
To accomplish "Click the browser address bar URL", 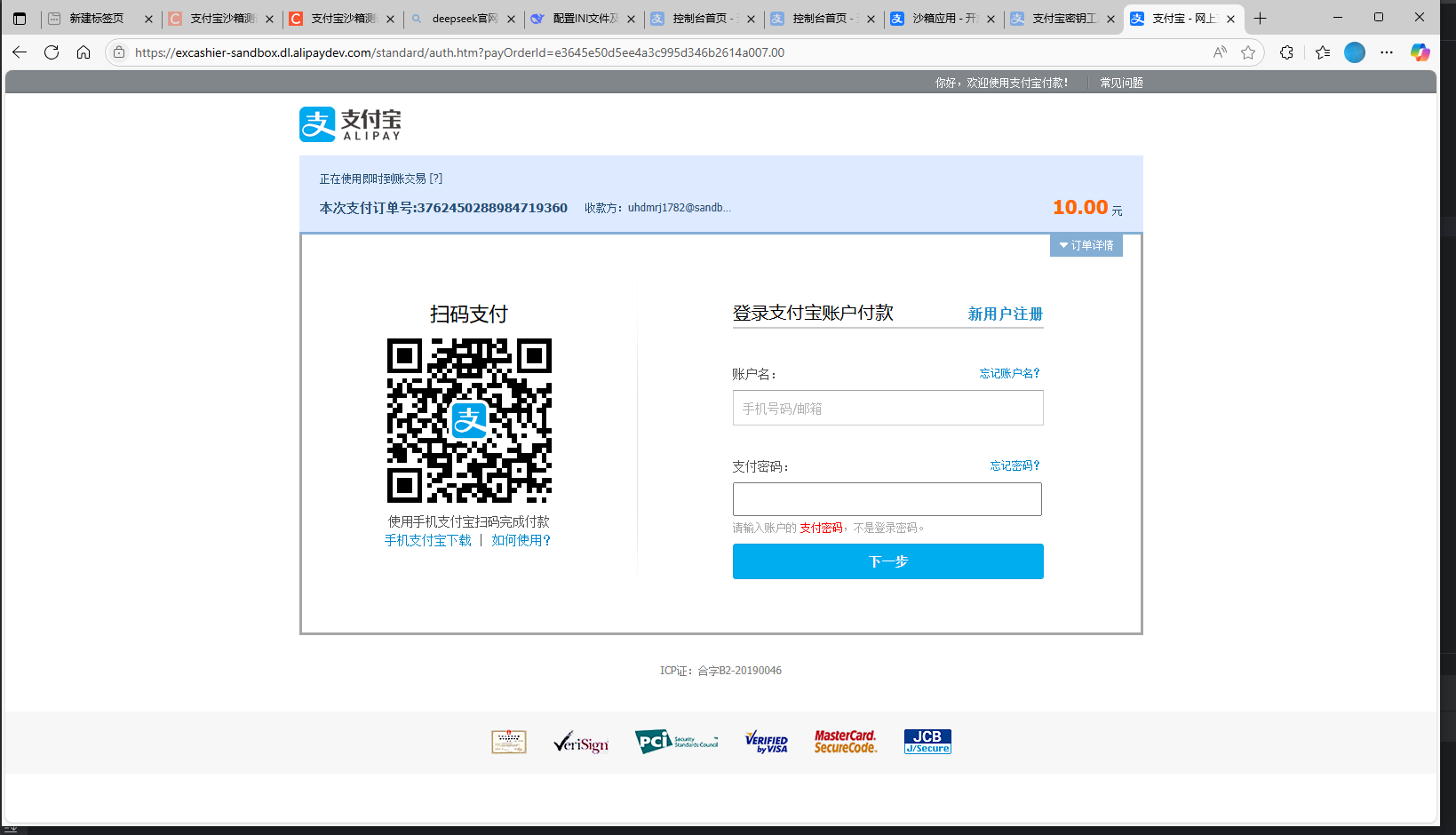I will [459, 52].
